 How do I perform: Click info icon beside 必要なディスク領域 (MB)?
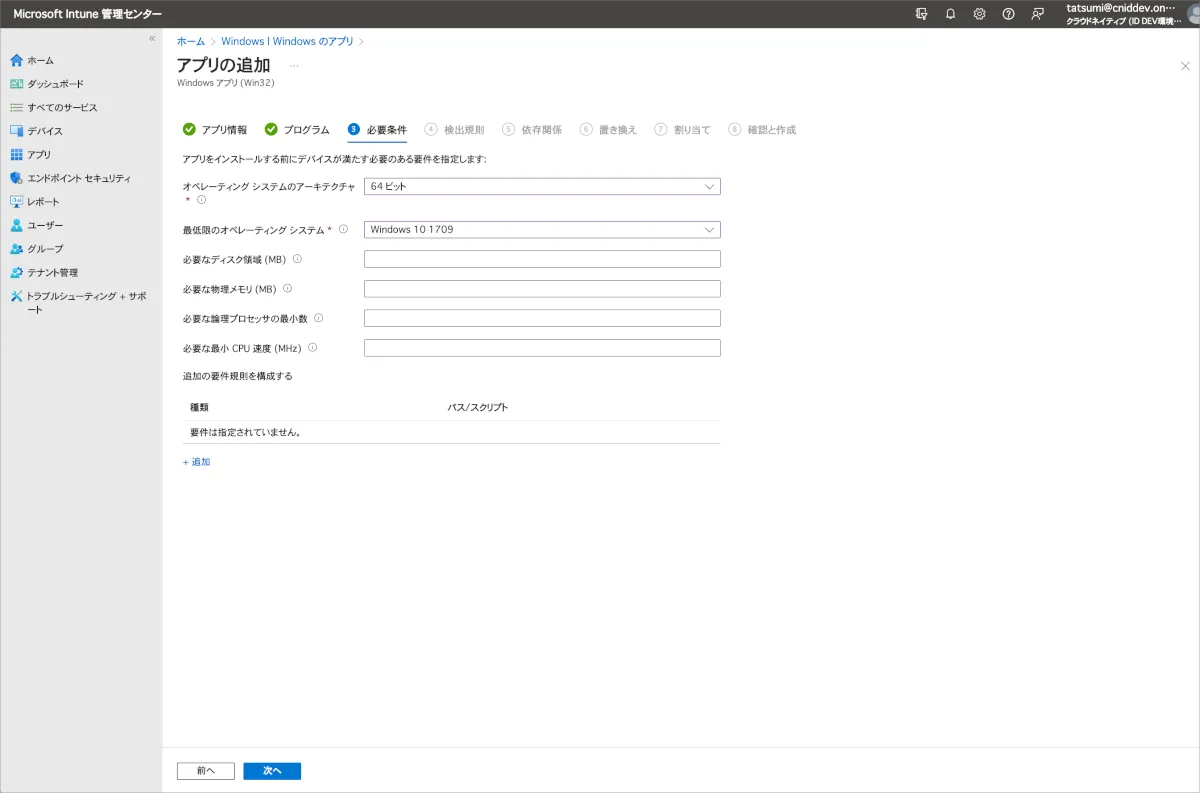click(x=297, y=259)
